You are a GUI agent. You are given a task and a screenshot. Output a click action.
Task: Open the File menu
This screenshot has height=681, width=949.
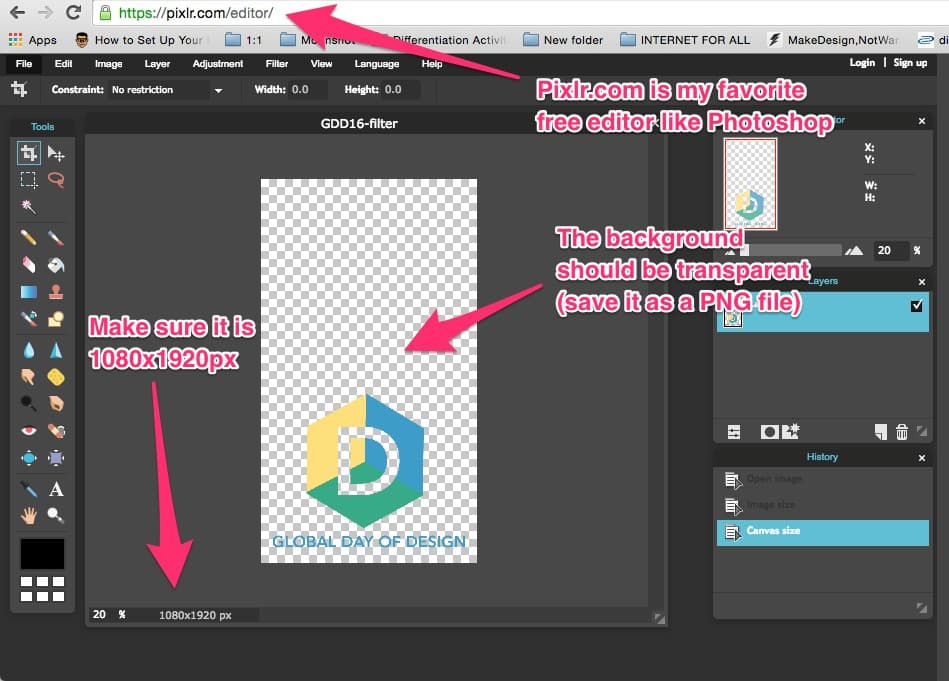[24, 64]
